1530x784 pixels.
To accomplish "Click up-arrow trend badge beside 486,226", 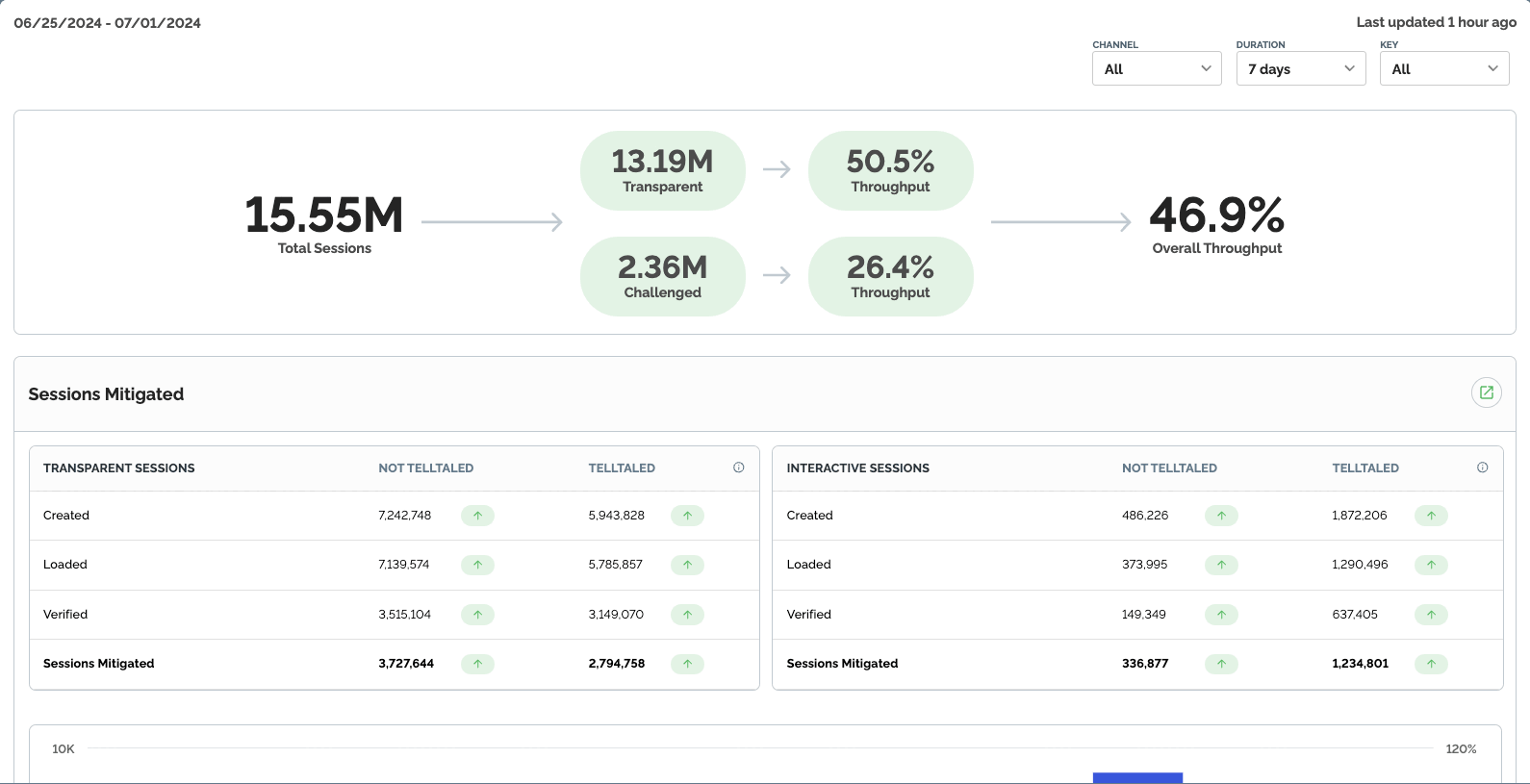I will 1221,516.
